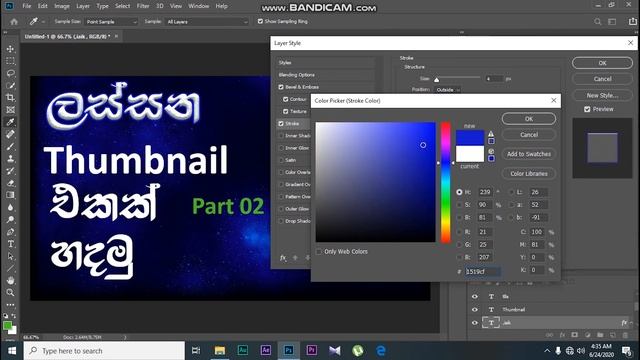The image size is (640, 360).
Task: Select the Healing Brush tool
Action: [10, 134]
